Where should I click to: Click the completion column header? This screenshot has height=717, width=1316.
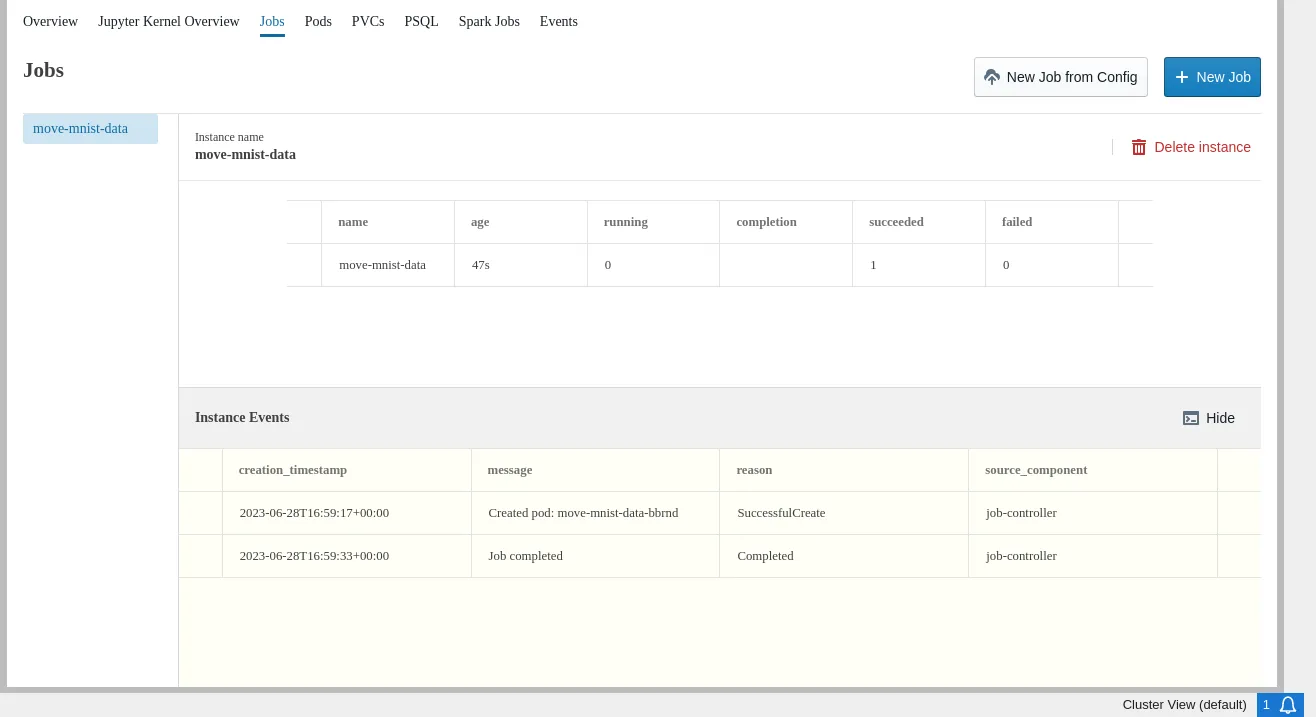pos(786,222)
